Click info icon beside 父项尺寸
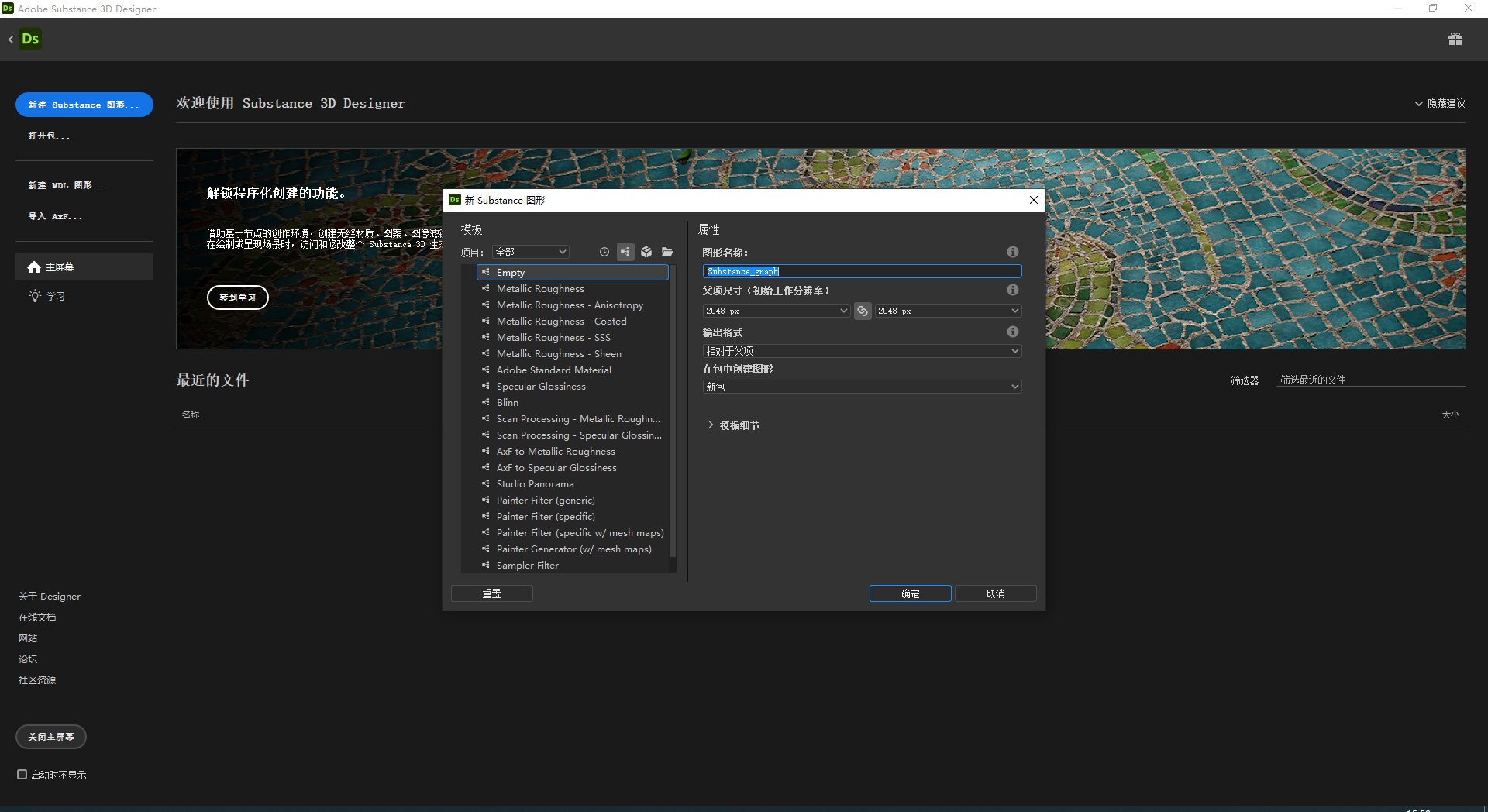Image resolution: width=1488 pixels, height=812 pixels. [x=1012, y=290]
